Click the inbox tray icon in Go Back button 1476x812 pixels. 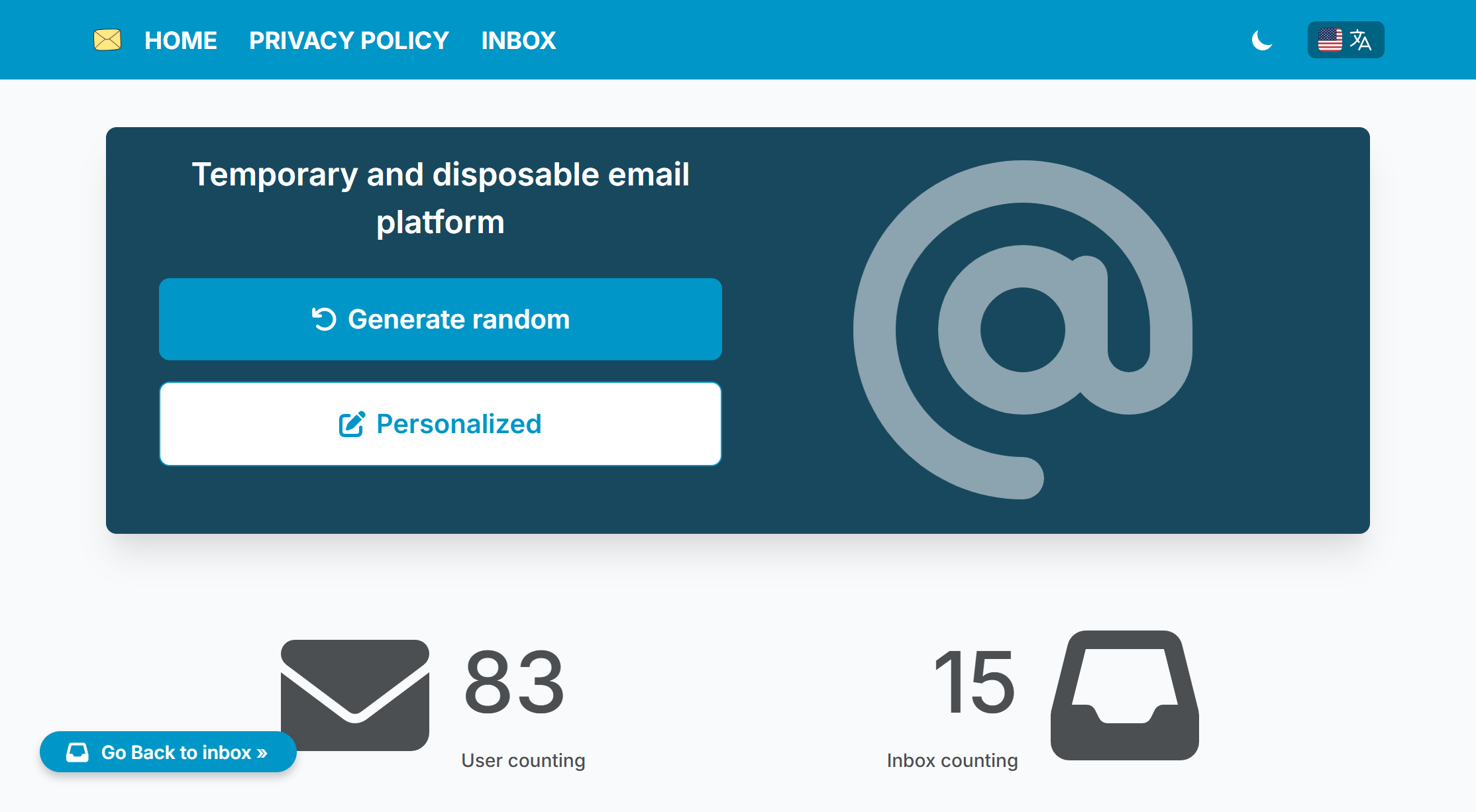pyautogui.click(x=78, y=752)
